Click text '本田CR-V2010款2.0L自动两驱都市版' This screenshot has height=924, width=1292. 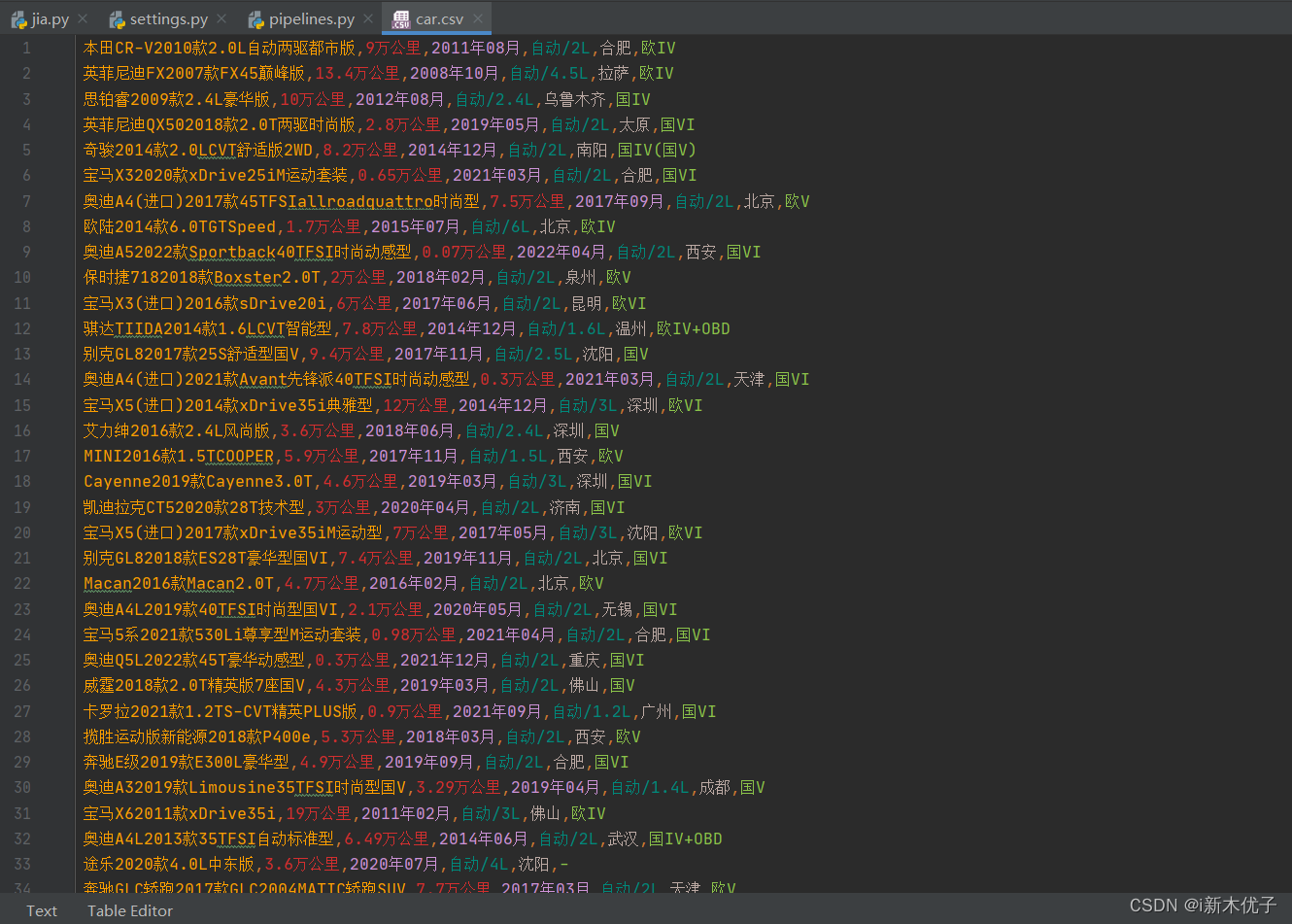pyautogui.click(x=221, y=48)
